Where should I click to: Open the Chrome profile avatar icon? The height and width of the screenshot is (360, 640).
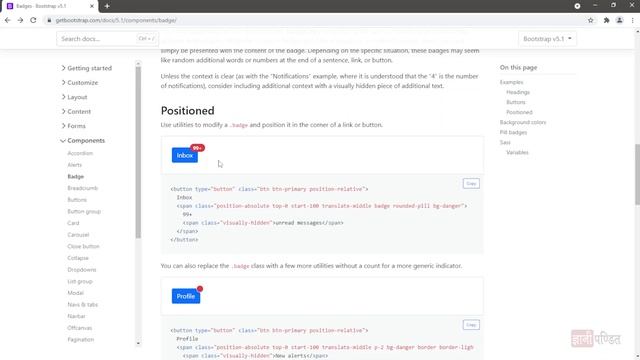click(620, 20)
